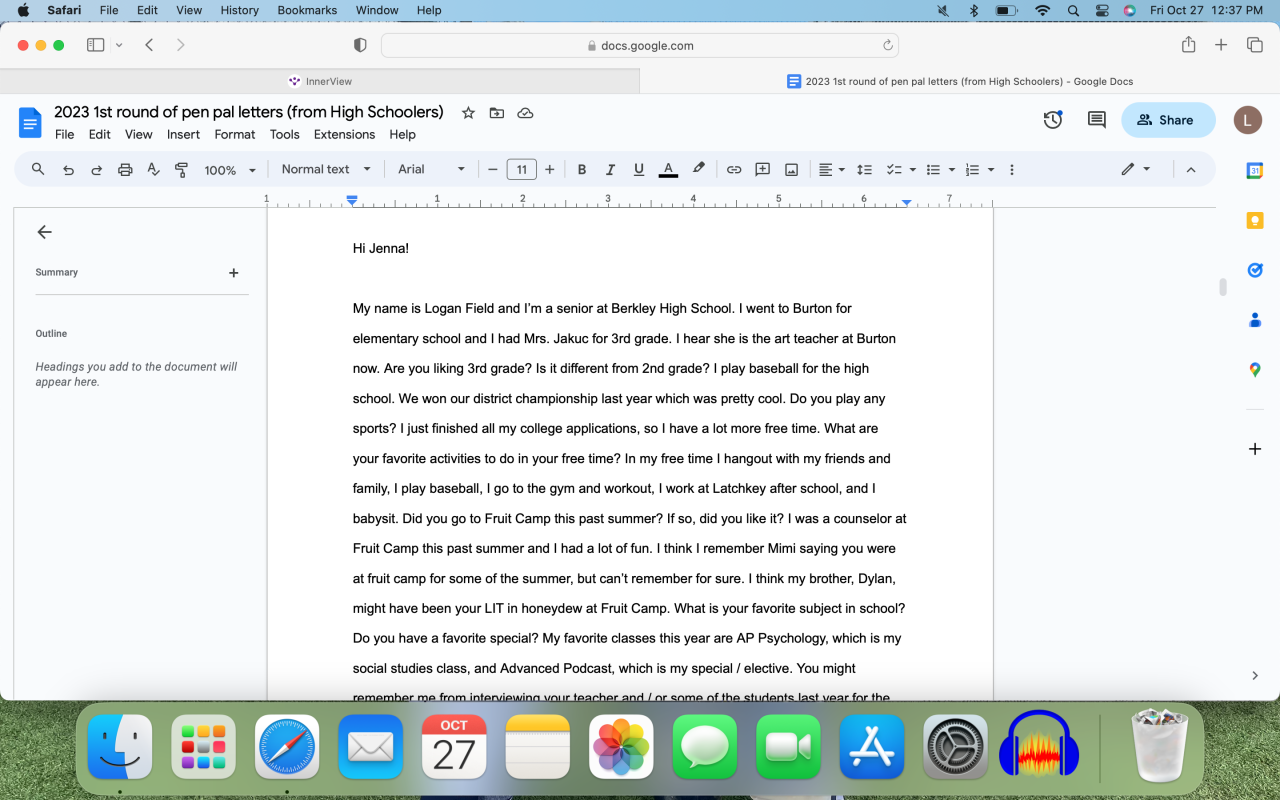
Task: Add a document summary
Action: (234, 273)
